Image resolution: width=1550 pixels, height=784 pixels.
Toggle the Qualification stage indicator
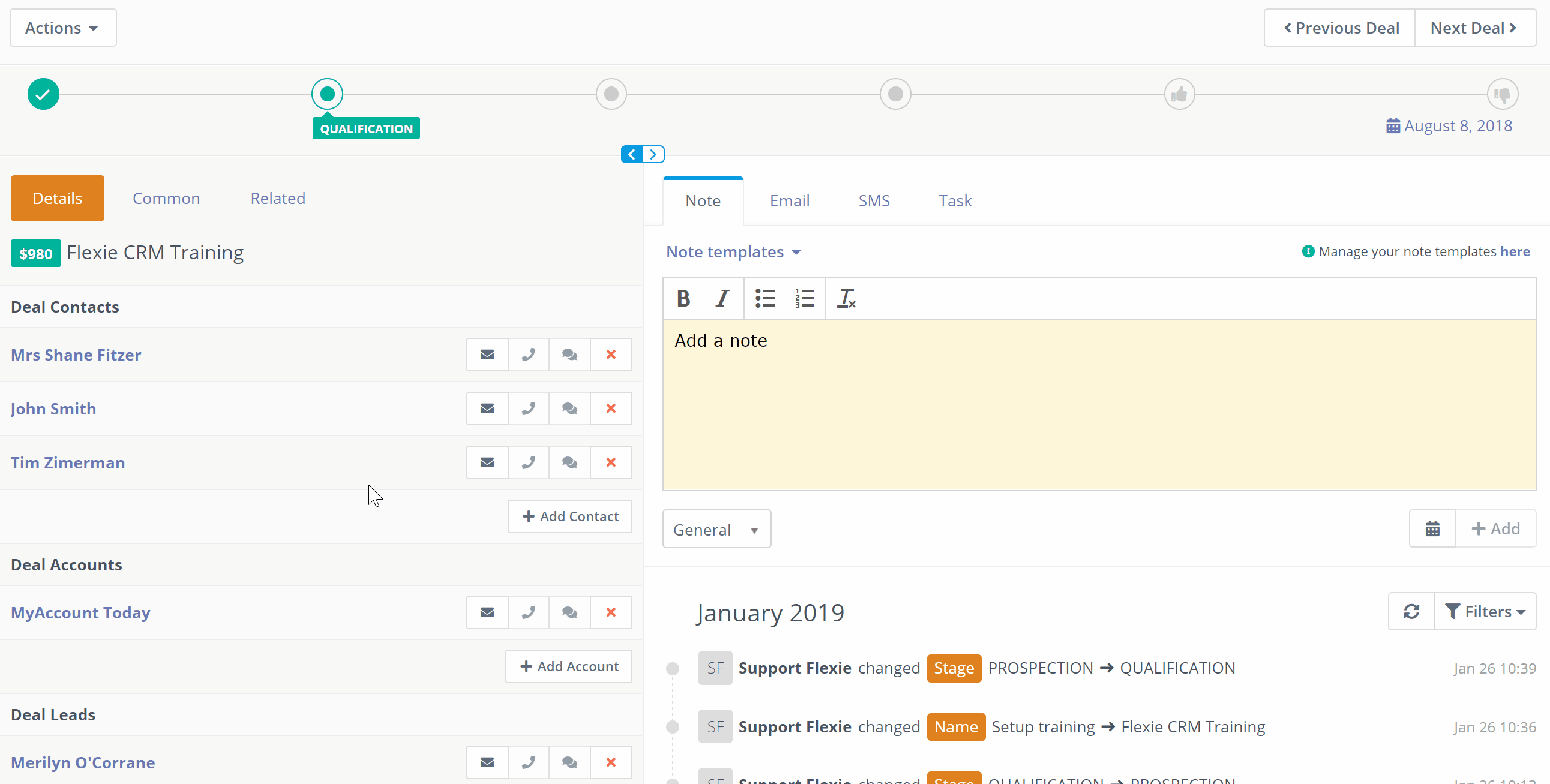327,94
